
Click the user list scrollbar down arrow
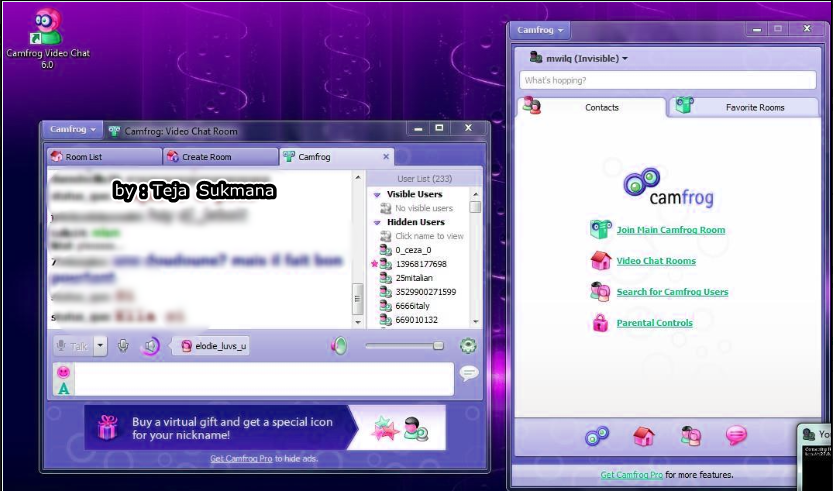click(475, 321)
